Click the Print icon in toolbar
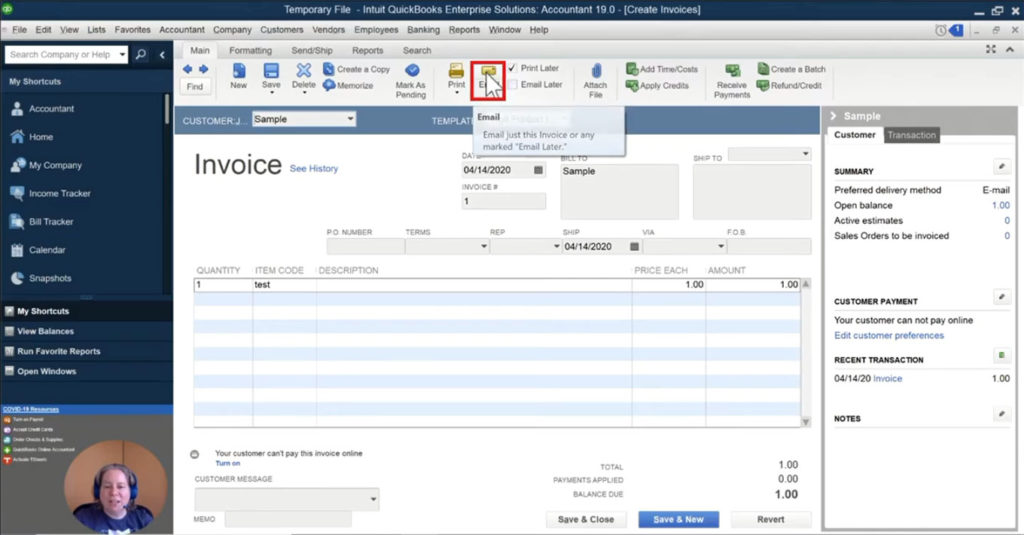The height and width of the screenshot is (535, 1024). pyautogui.click(x=456, y=71)
